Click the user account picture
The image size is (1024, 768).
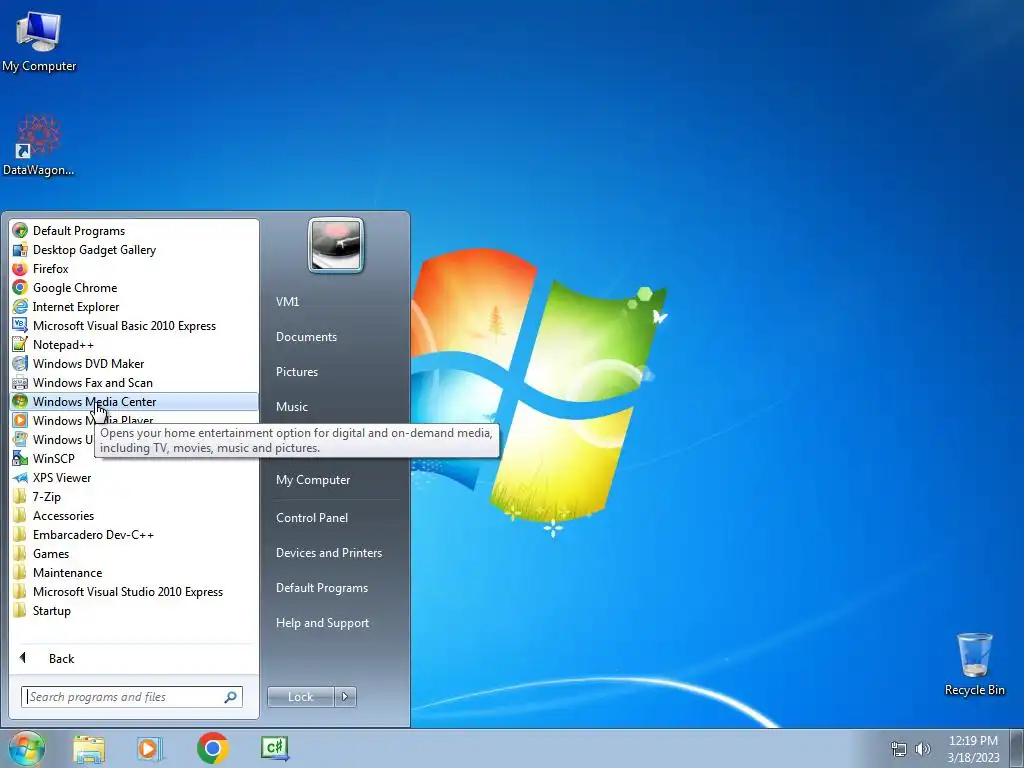pyautogui.click(x=336, y=246)
